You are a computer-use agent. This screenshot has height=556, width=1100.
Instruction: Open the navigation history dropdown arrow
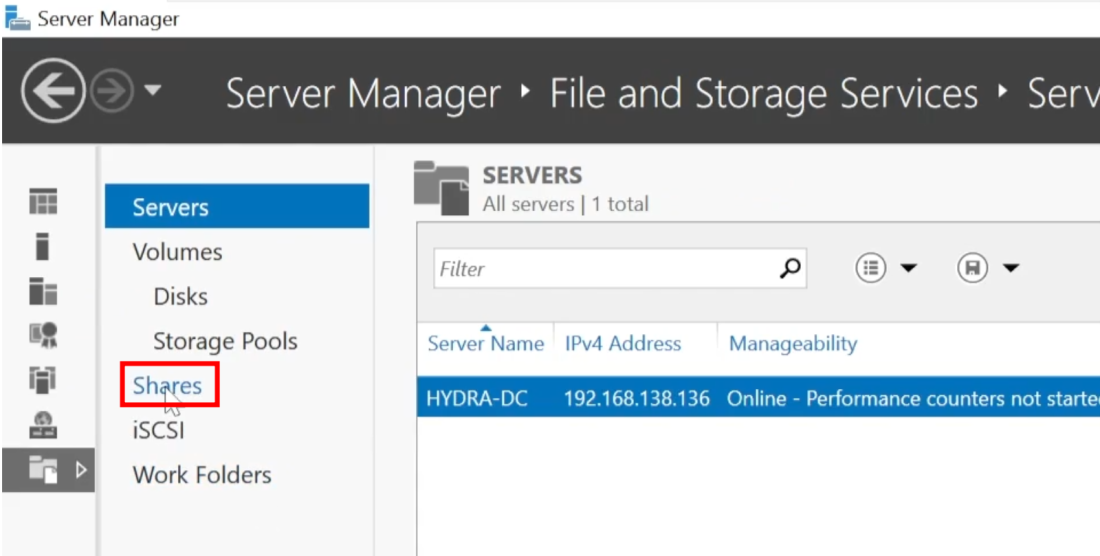click(x=153, y=92)
